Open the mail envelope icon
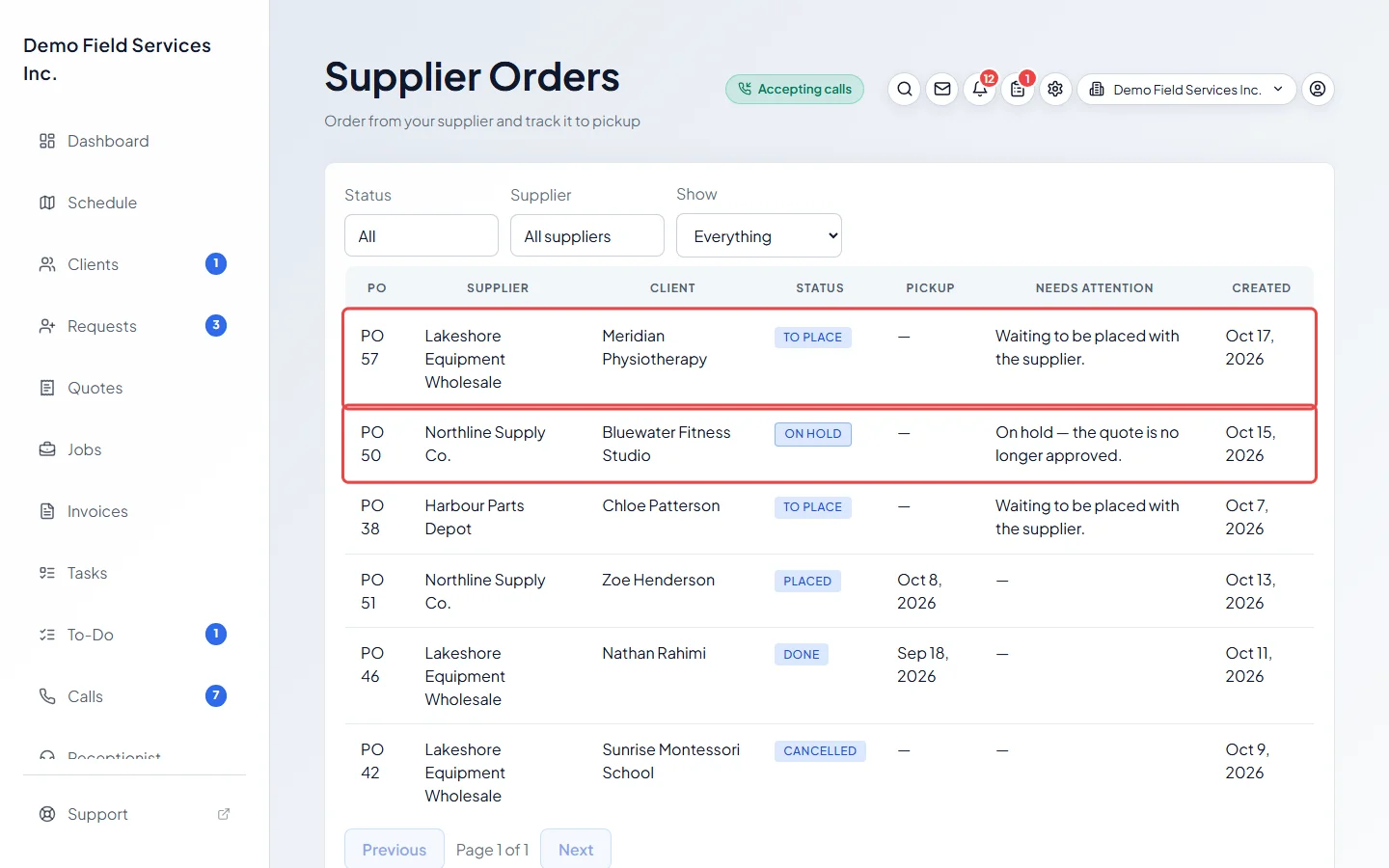Screen dimensions: 1389x868 pyautogui.click(x=942, y=90)
